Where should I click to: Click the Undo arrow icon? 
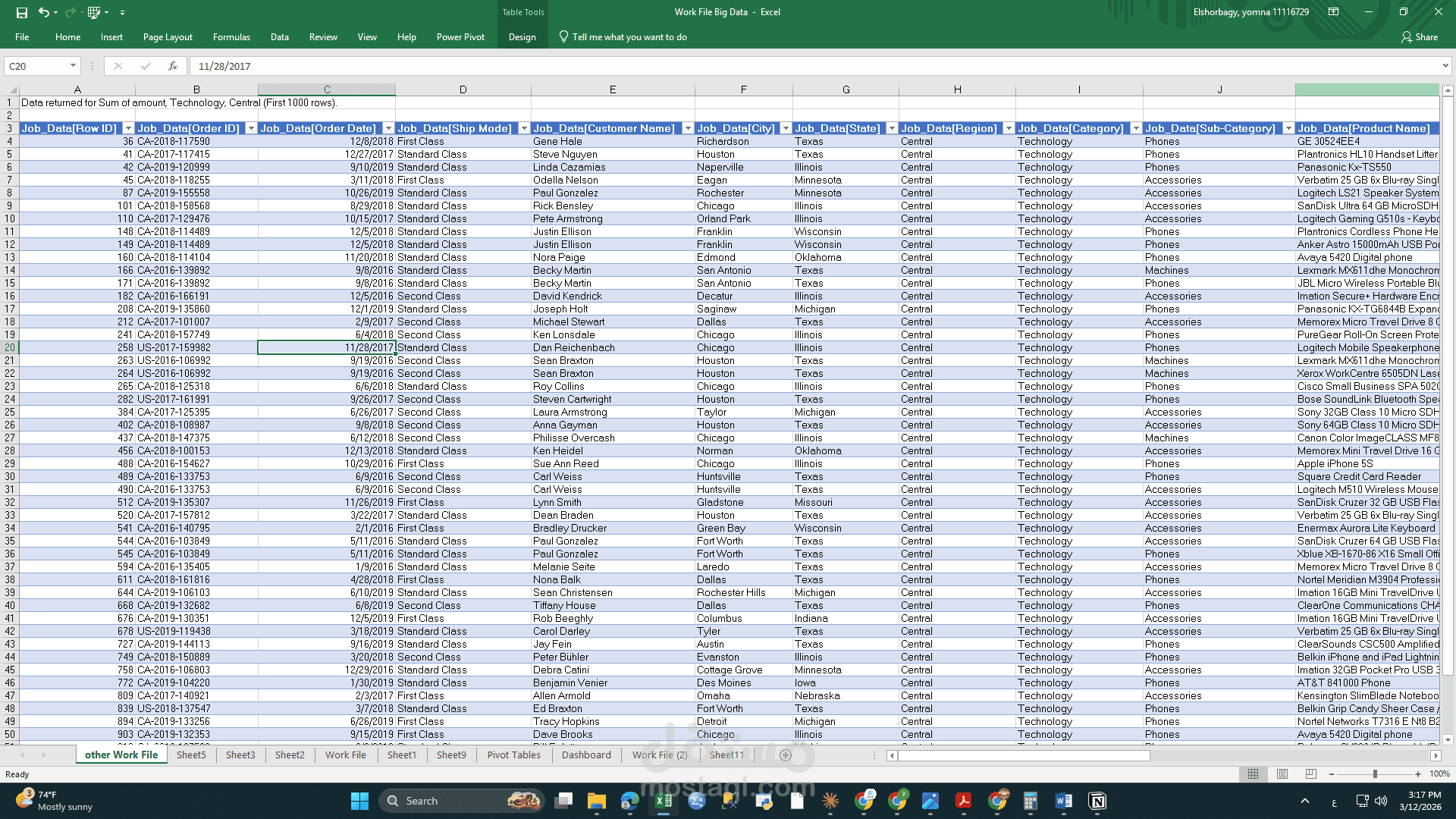coord(44,12)
